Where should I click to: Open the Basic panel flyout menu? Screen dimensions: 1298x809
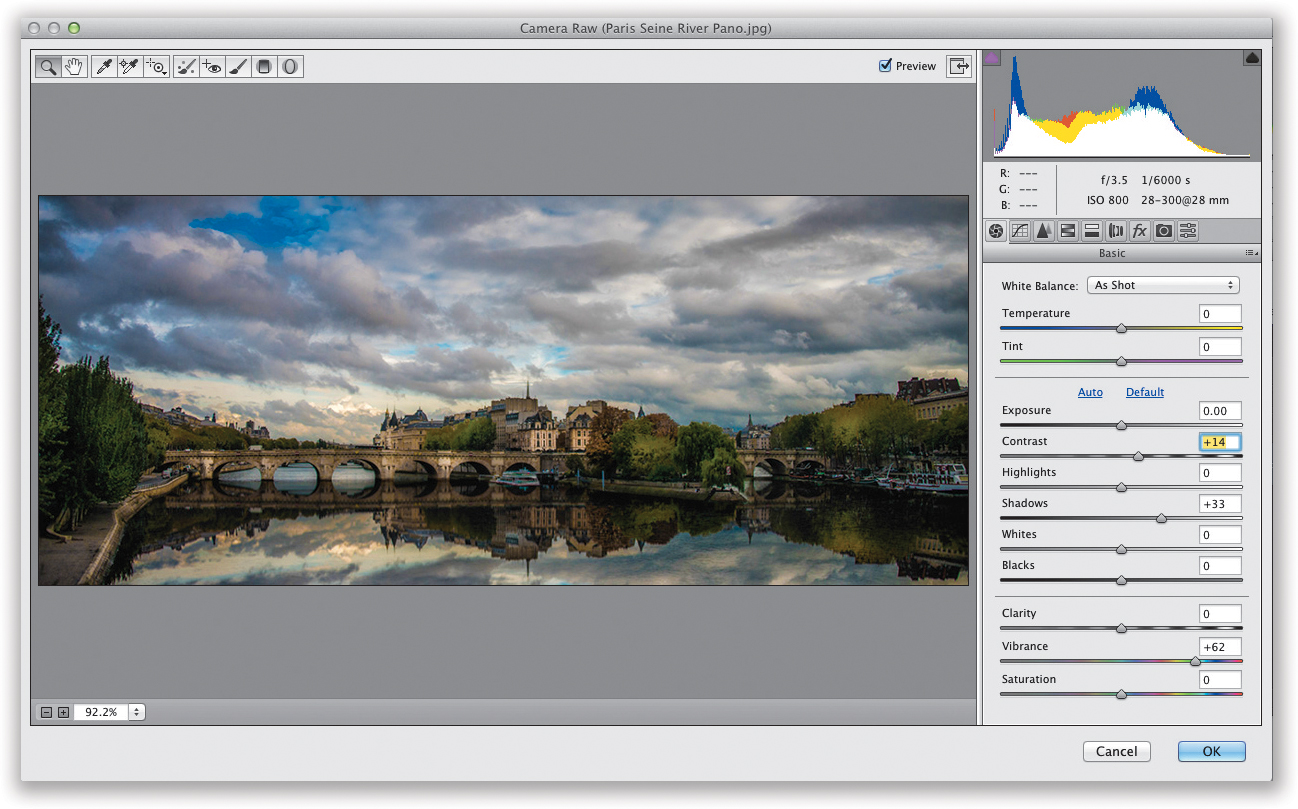click(1252, 254)
